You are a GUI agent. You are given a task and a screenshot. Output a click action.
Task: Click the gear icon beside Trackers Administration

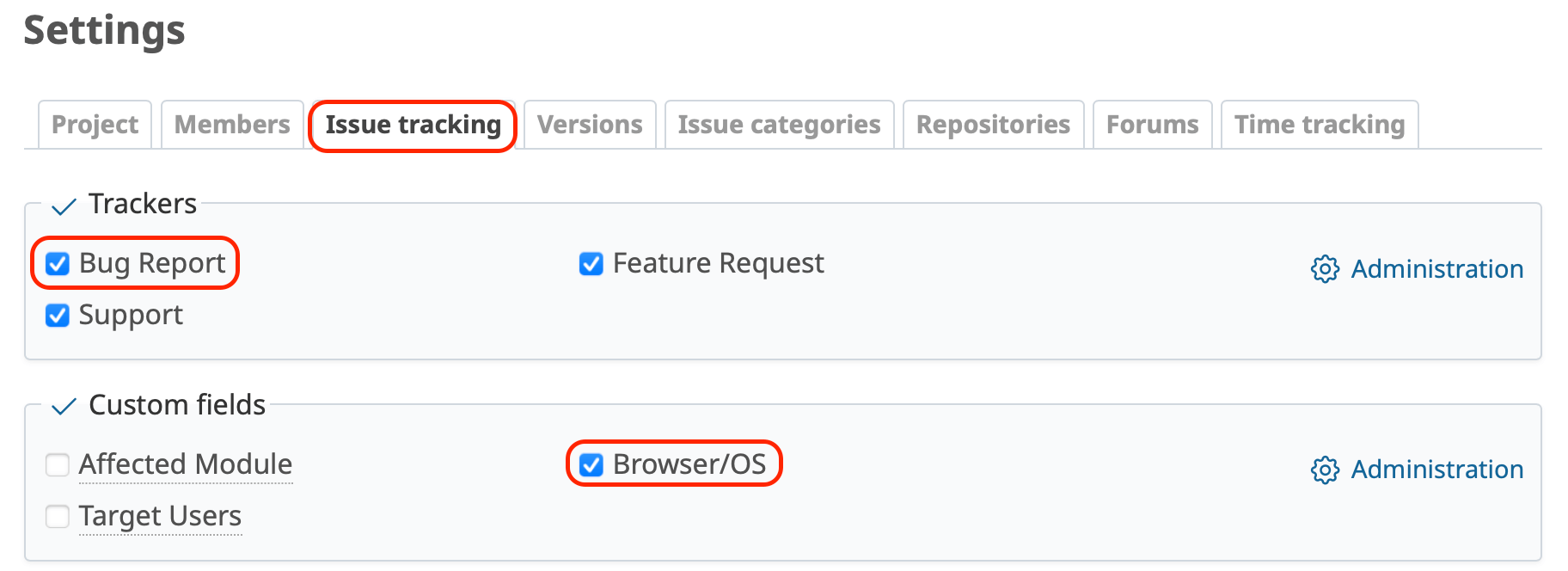tap(1325, 269)
